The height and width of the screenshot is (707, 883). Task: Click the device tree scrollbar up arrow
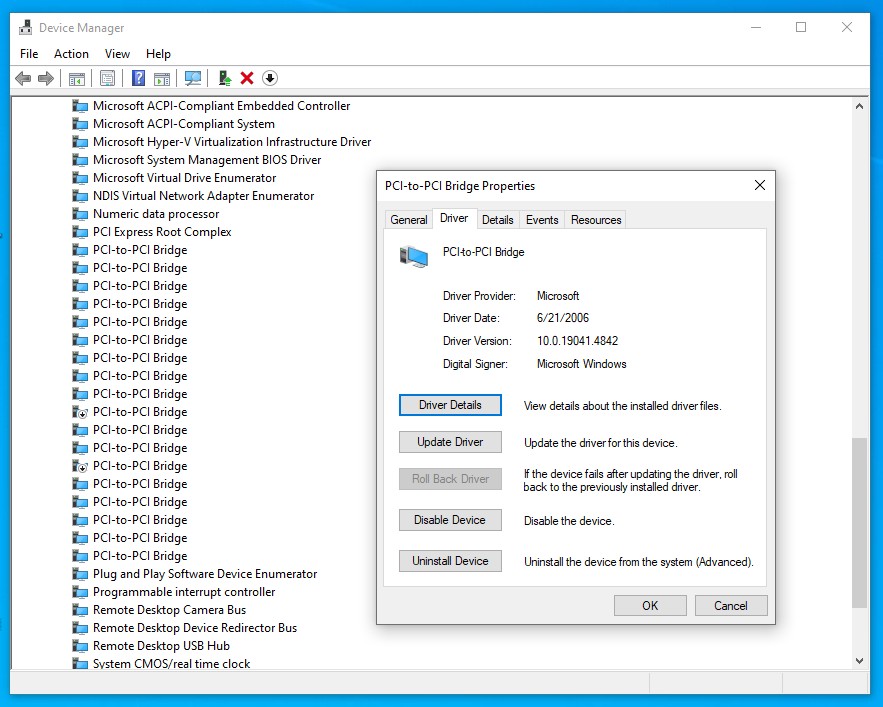[859, 106]
